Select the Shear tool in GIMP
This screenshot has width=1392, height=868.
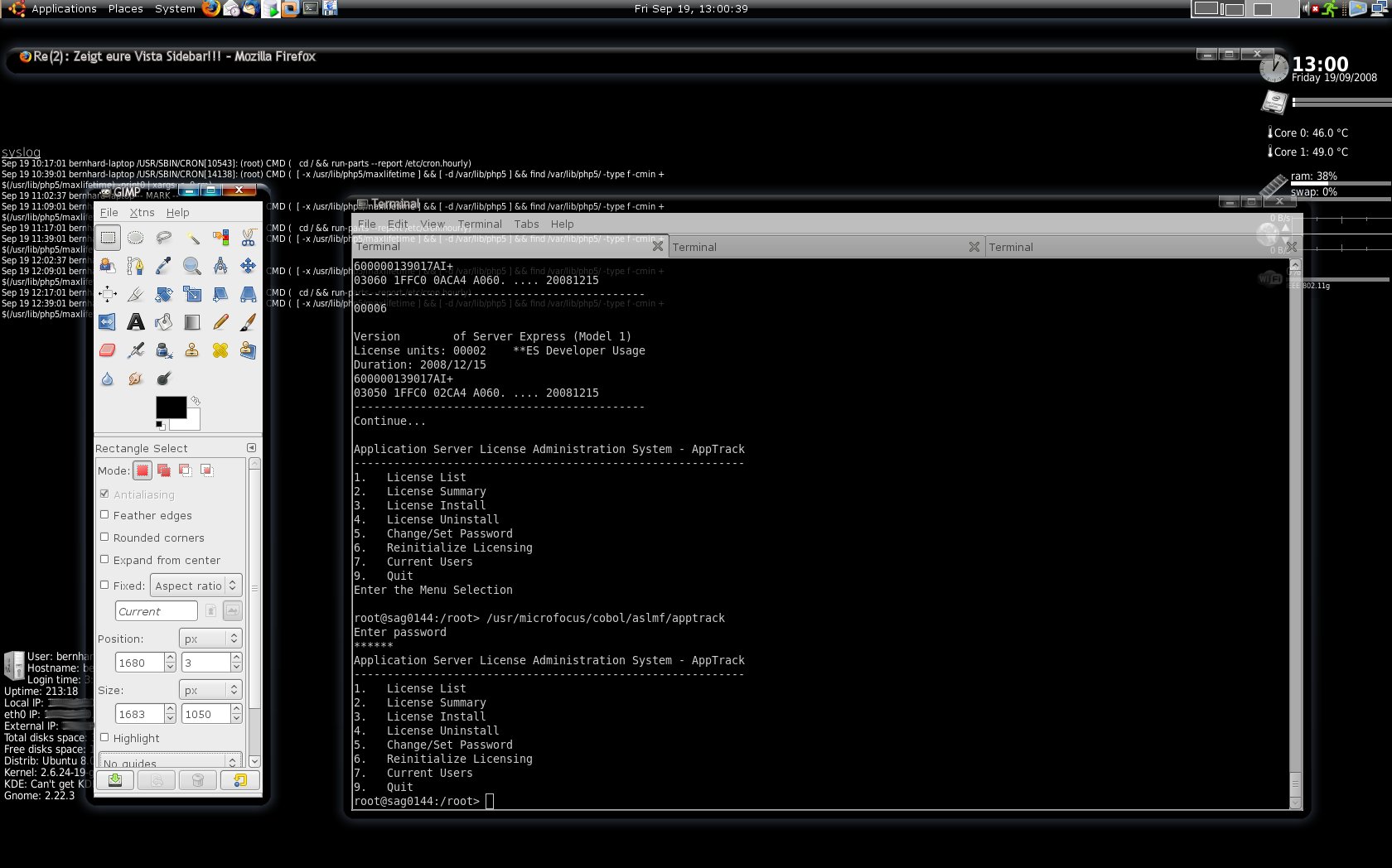tap(220, 294)
